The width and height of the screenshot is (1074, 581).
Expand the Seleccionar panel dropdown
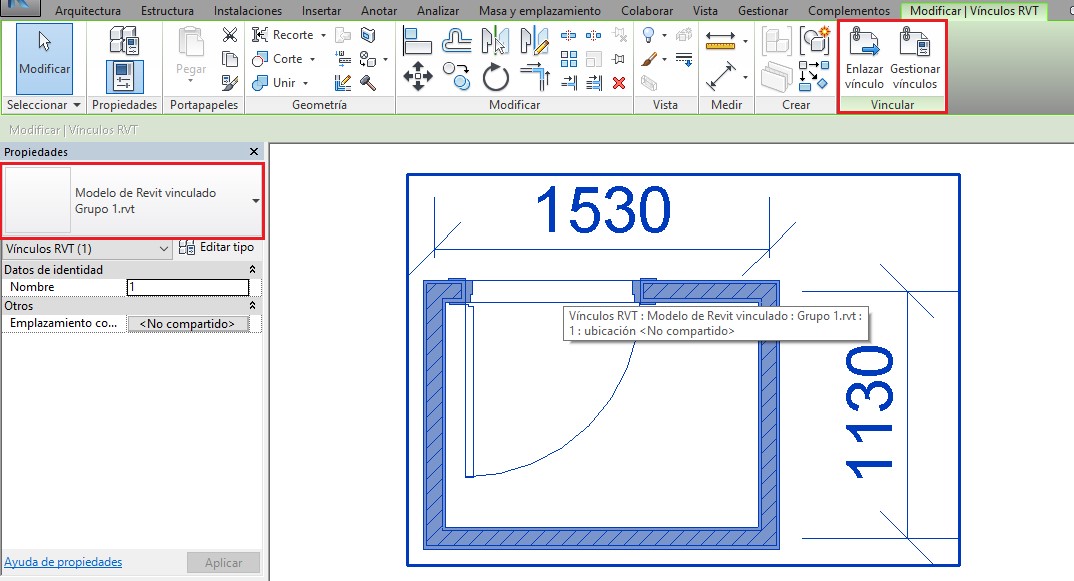76,105
